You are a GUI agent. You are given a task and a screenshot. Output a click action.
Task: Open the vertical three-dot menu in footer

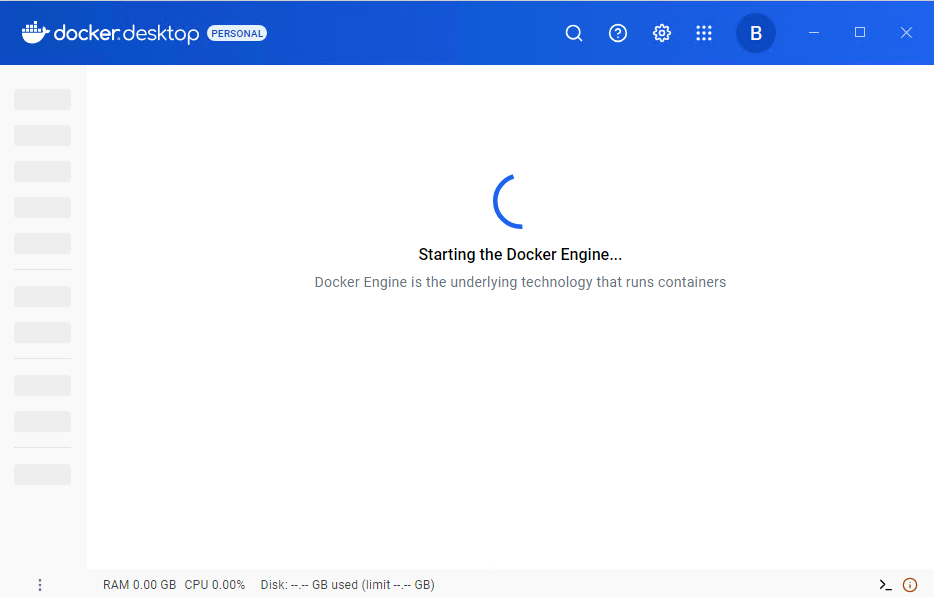point(40,585)
